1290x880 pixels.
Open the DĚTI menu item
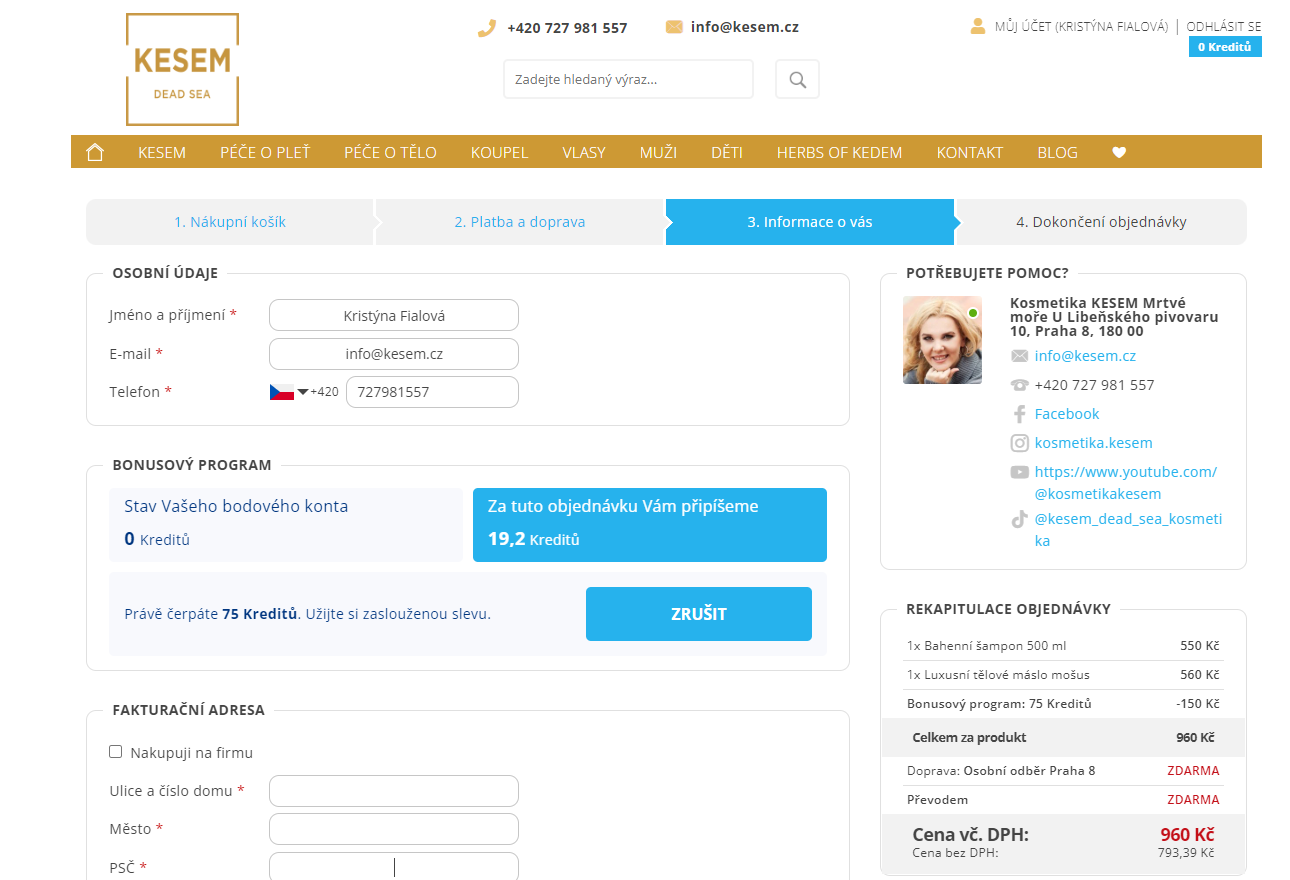[x=727, y=153]
